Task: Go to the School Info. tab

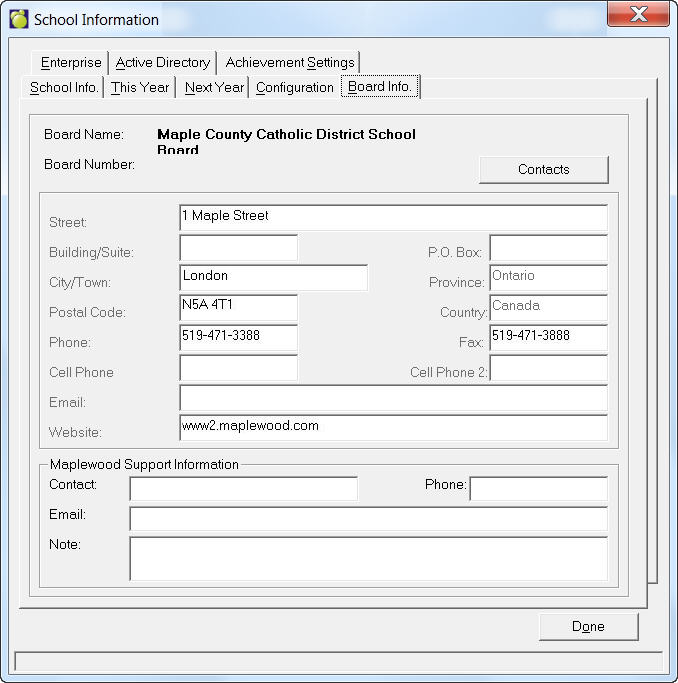Action: tap(64, 87)
